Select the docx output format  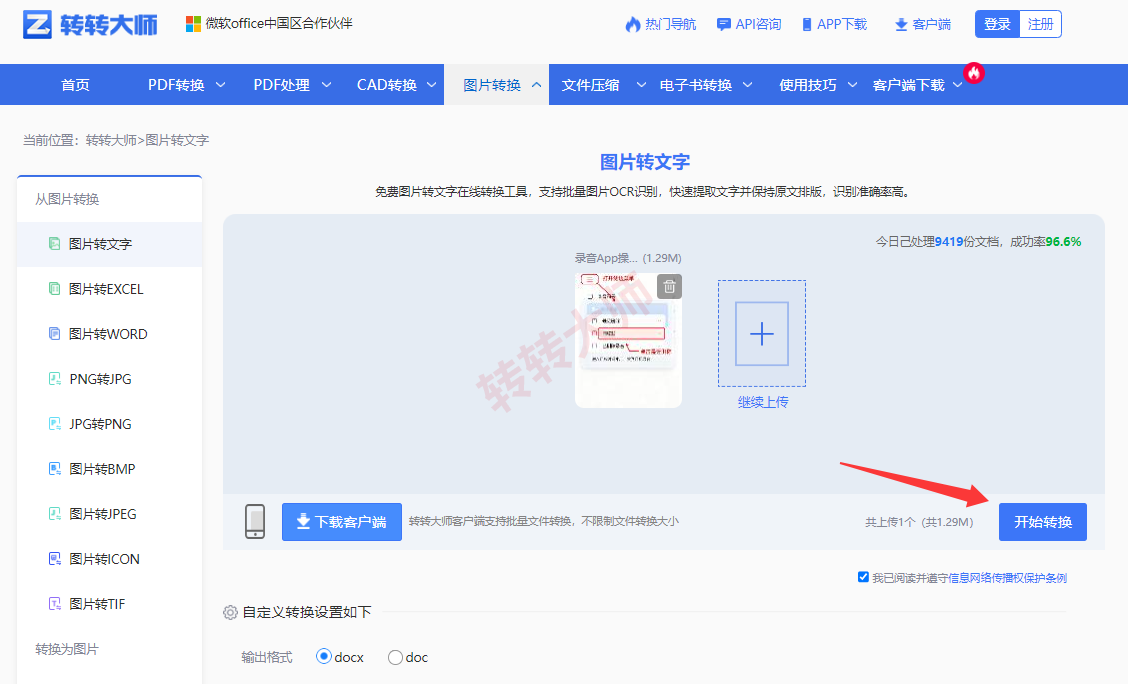click(324, 657)
